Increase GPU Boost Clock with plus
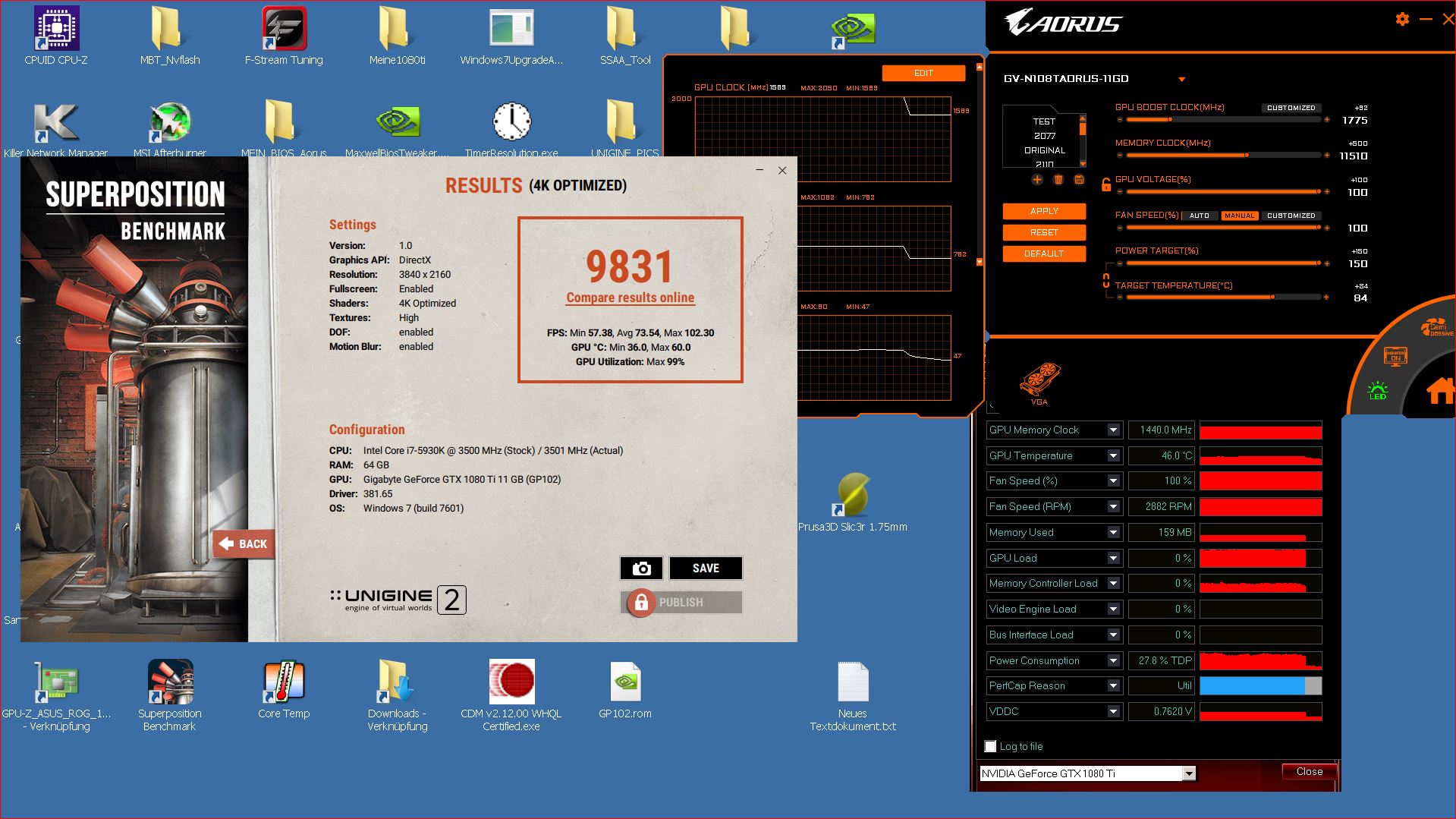The image size is (1456, 819). 1326,120
